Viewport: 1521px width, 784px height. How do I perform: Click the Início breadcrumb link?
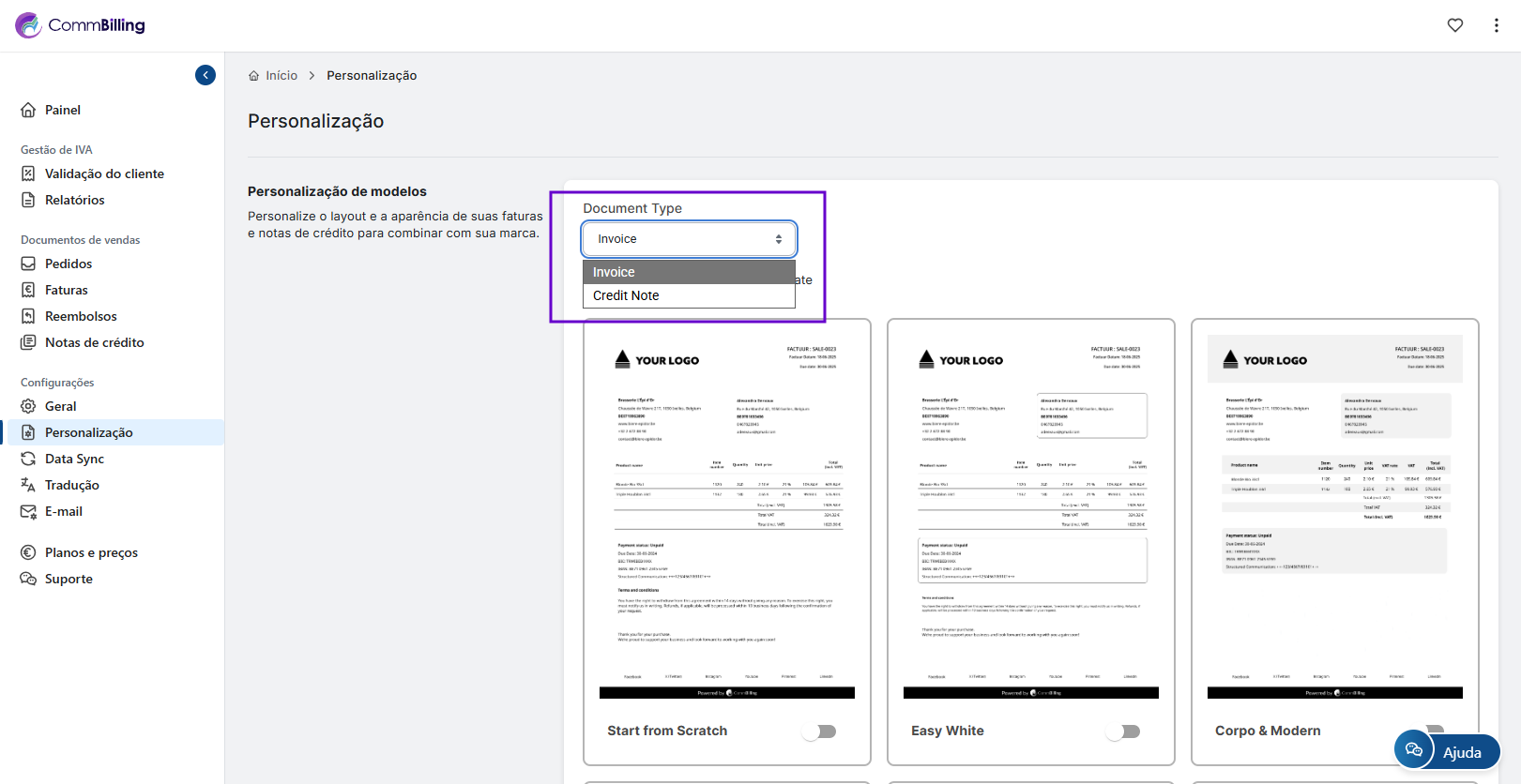click(281, 76)
